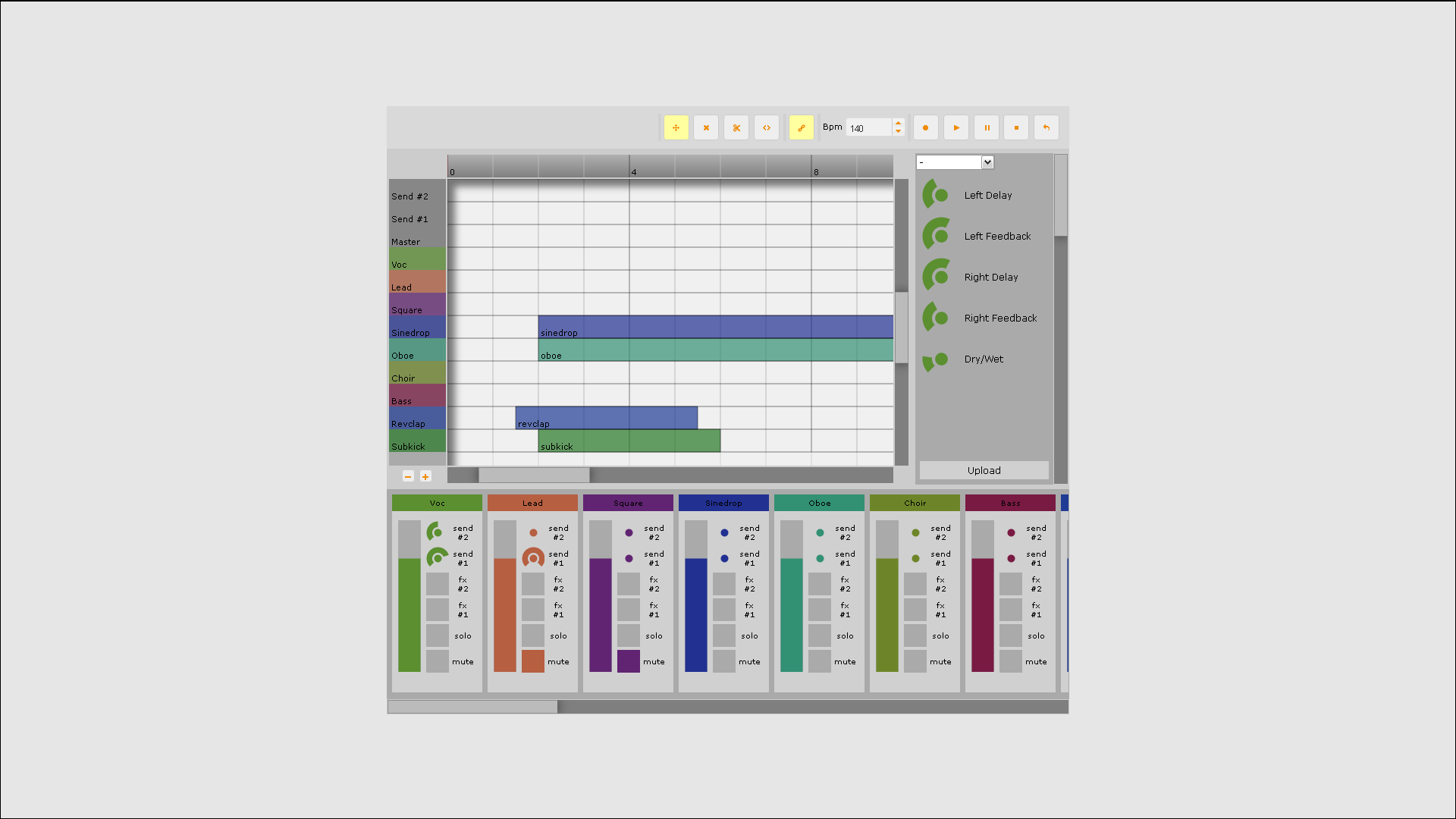Open the effect selection dropdown
The width and height of the screenshot is (1456, 819).
[x=955, y=162]
